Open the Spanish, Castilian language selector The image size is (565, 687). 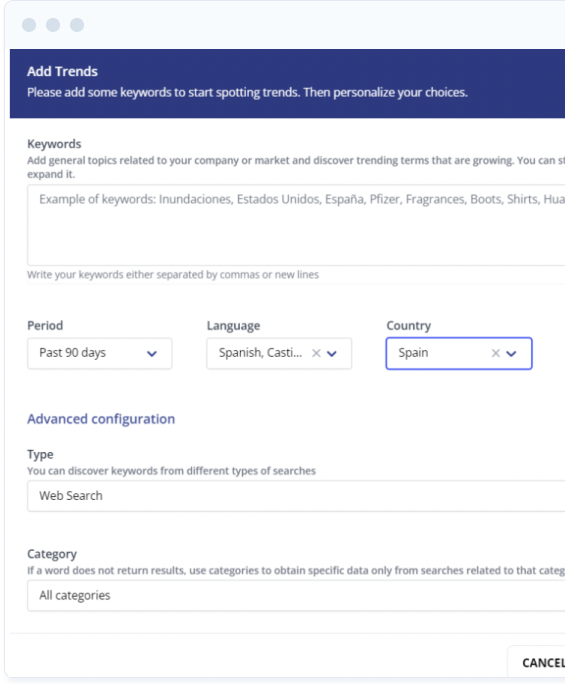pyautogui.click(x=279, y=353)
